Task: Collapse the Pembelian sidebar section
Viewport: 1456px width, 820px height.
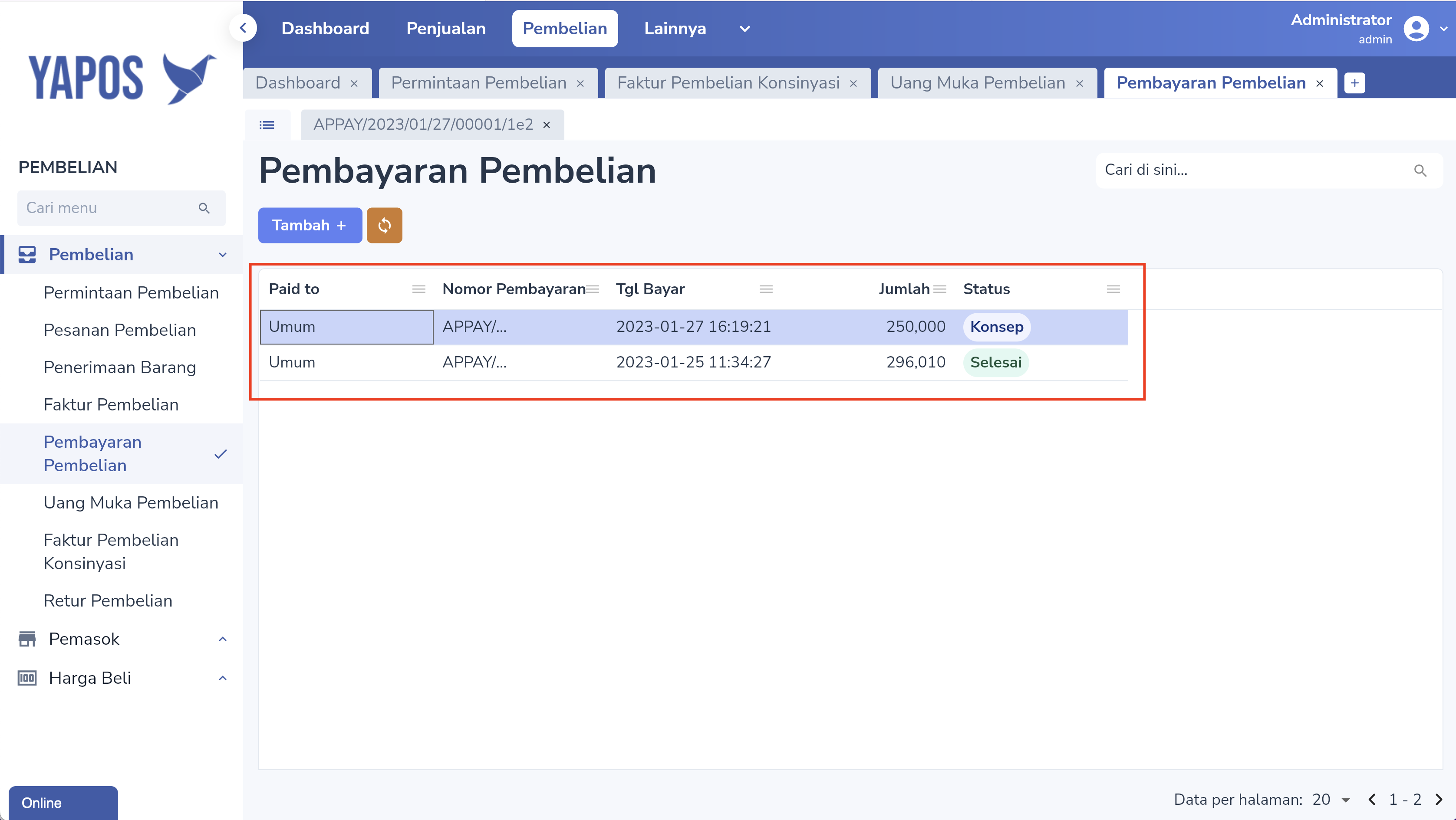Action: 223,255
